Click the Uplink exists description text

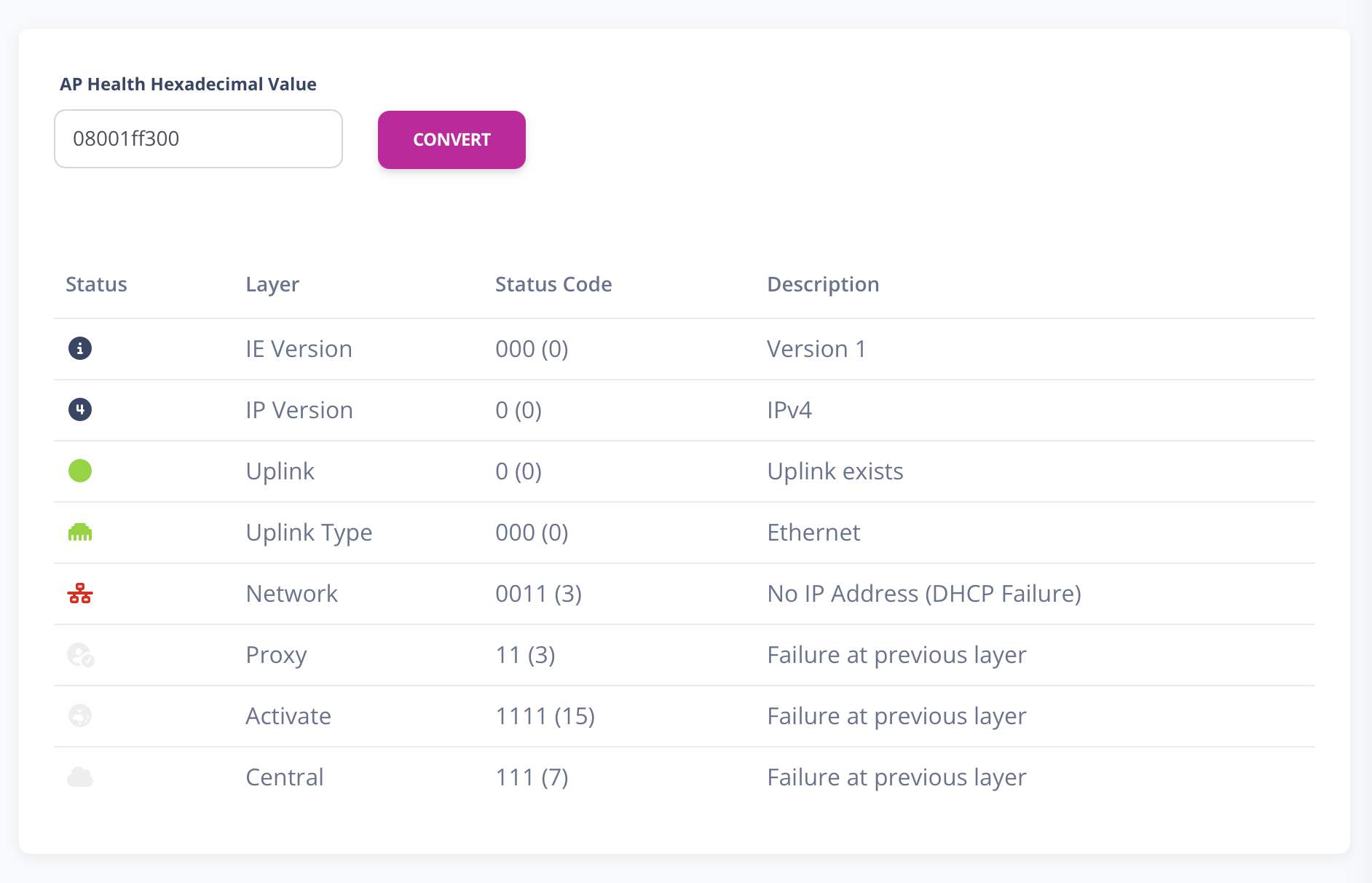tap(835, 471)
